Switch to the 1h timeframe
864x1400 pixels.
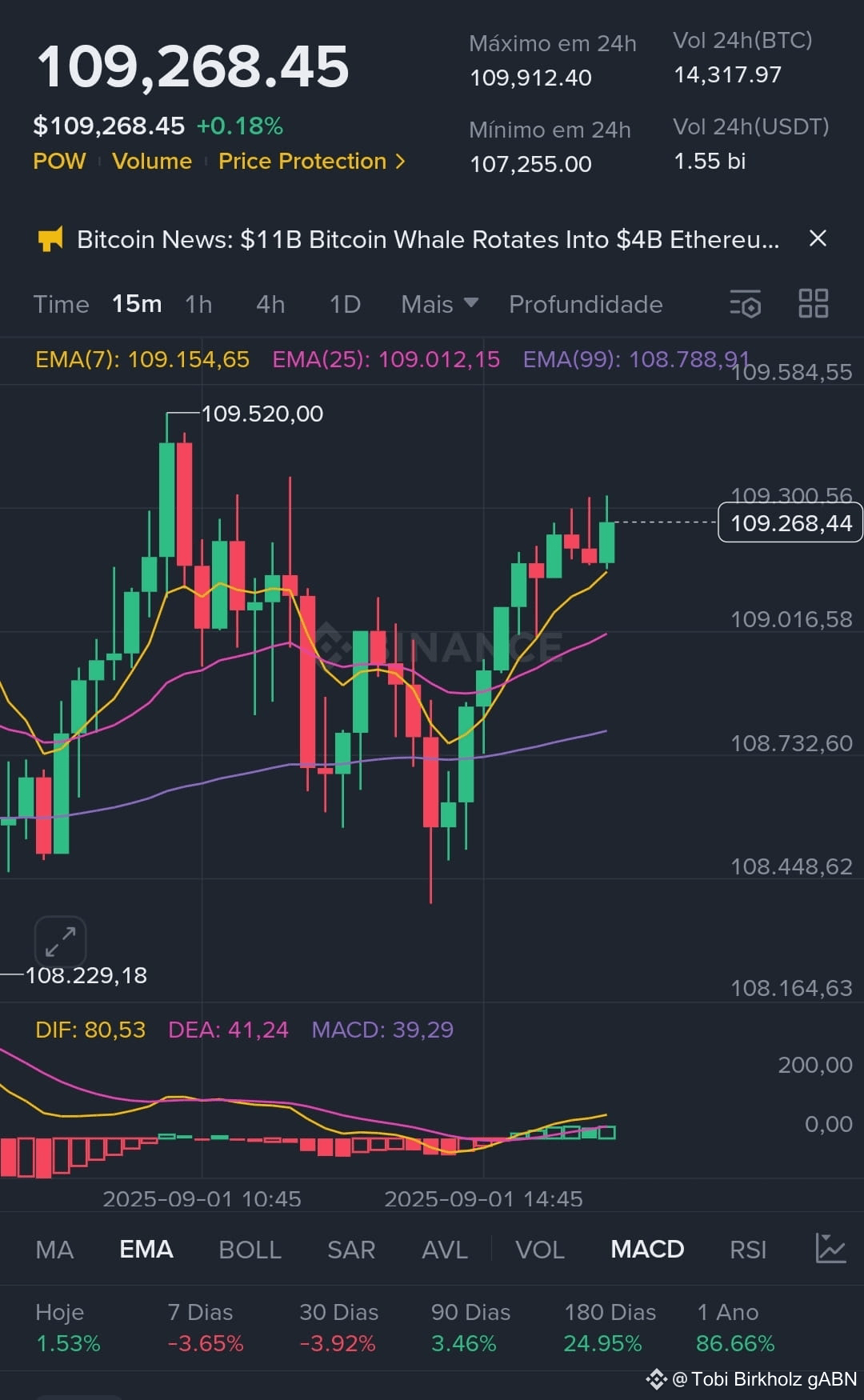point(198,304)
